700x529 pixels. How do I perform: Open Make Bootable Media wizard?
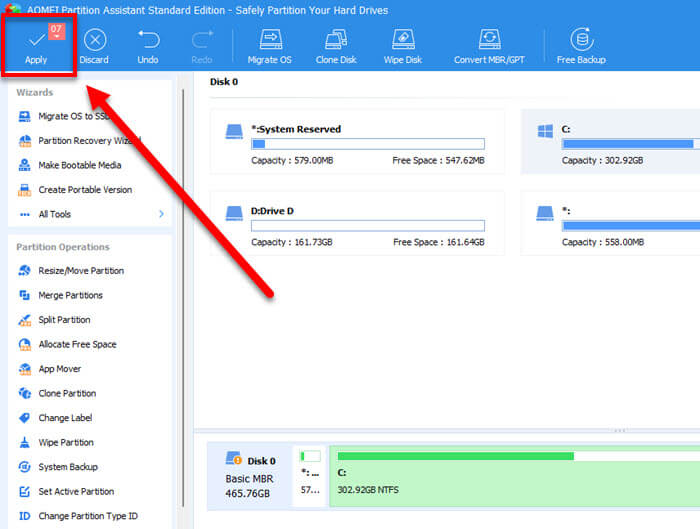click(x=70, y=165)
